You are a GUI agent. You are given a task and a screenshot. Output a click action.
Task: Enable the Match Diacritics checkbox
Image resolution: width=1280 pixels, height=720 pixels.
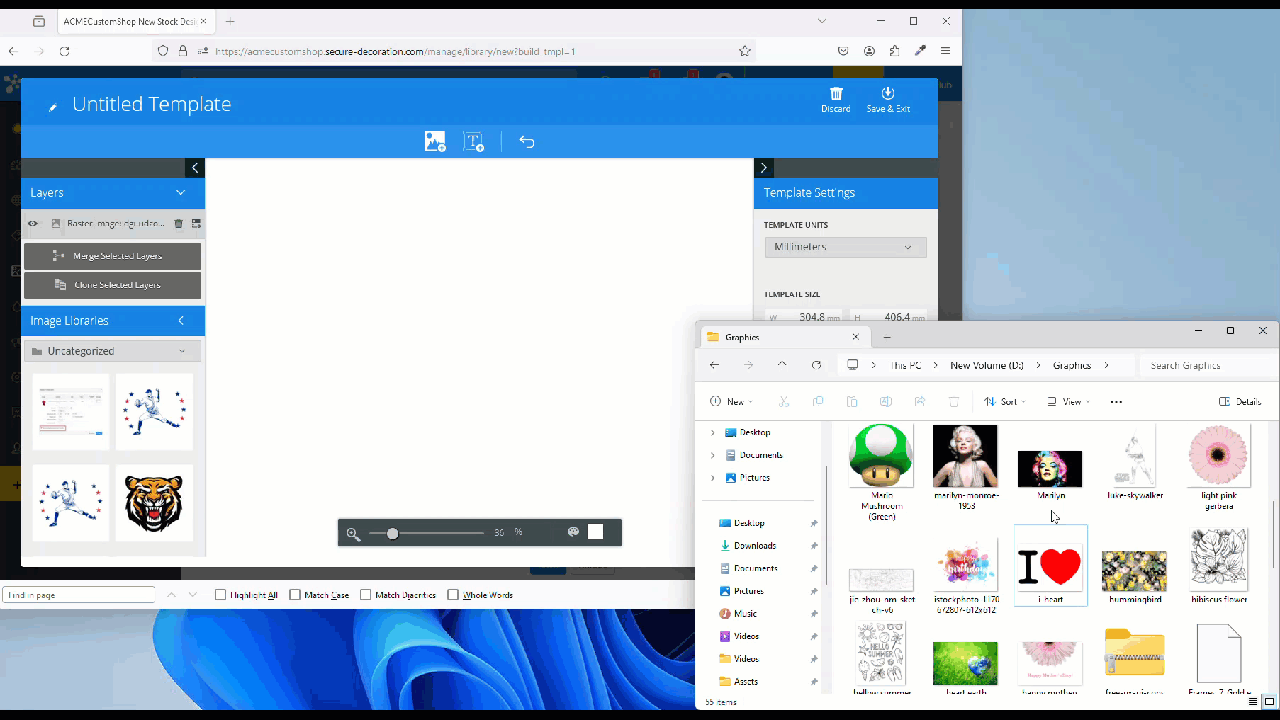click(x=366, y=595)
